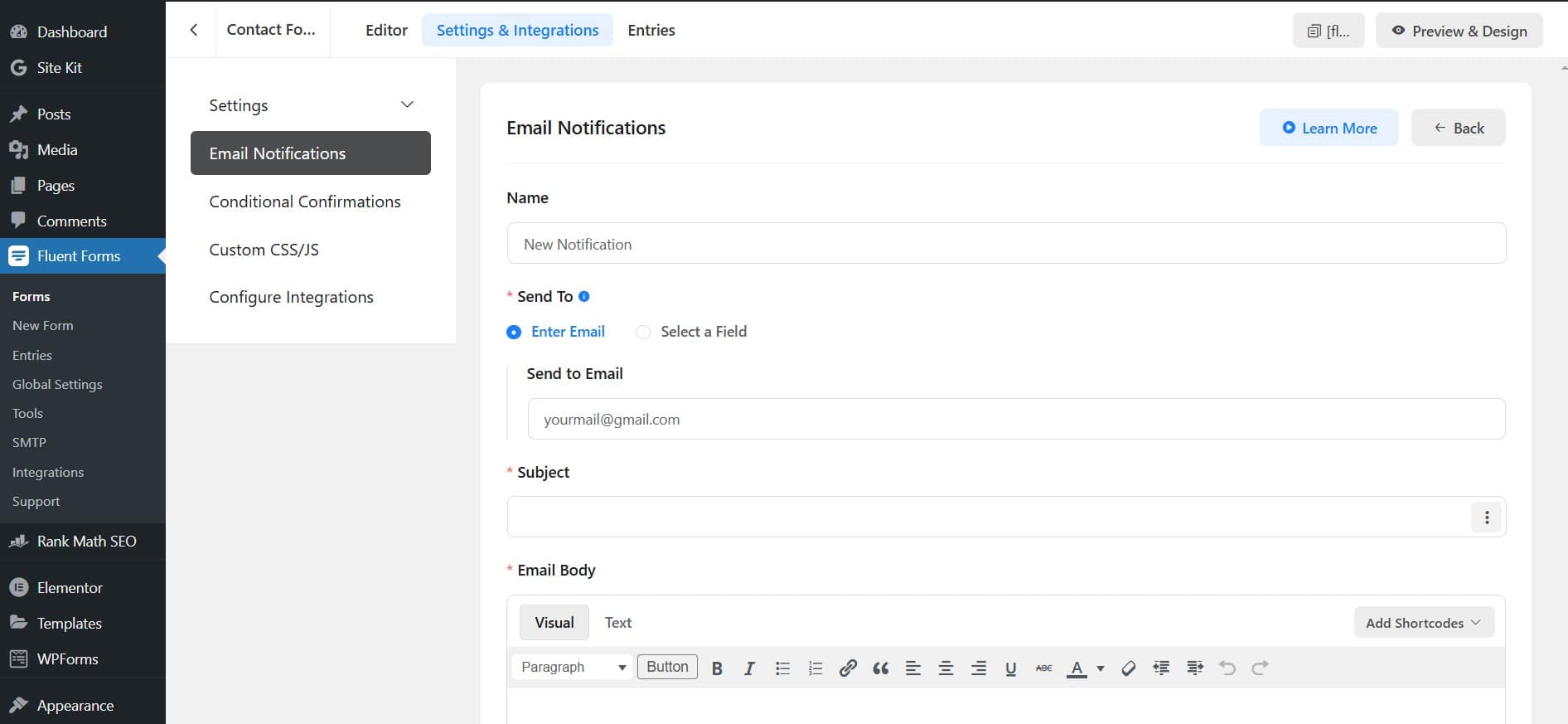Open the Paragraph format dropdown
This screenshot has width=1568, height=724.
[573, 667]
